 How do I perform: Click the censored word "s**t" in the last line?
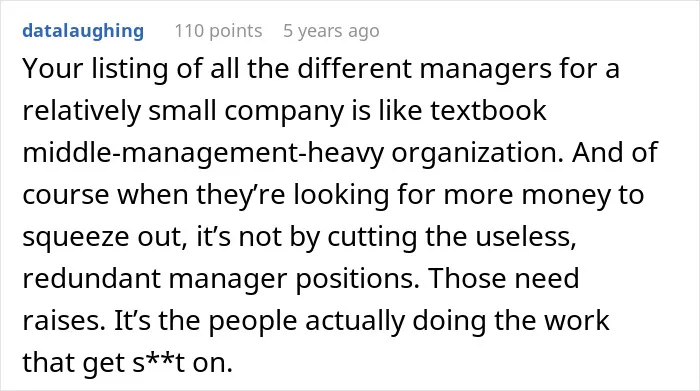(158, 362)
